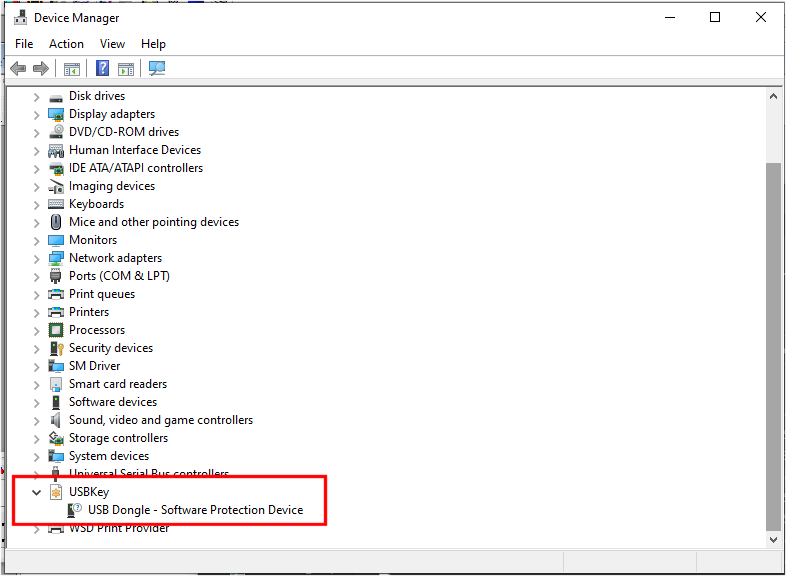
Task: Collapse the USBKey node
Action: coord(36,492)
